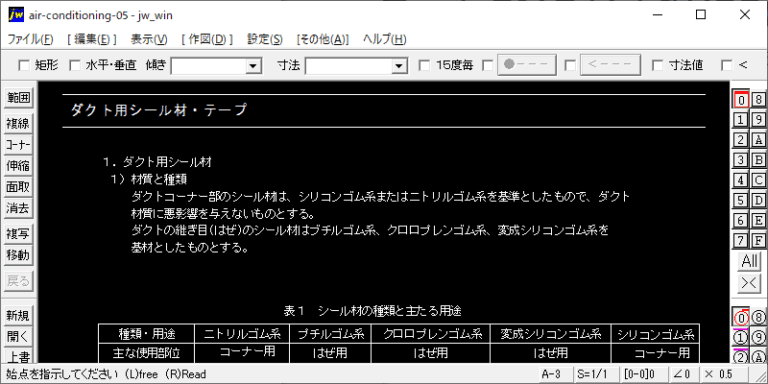Open the 表示(V) menu
The height and width of the screenshot is (384, 768).
coord(149,40)
